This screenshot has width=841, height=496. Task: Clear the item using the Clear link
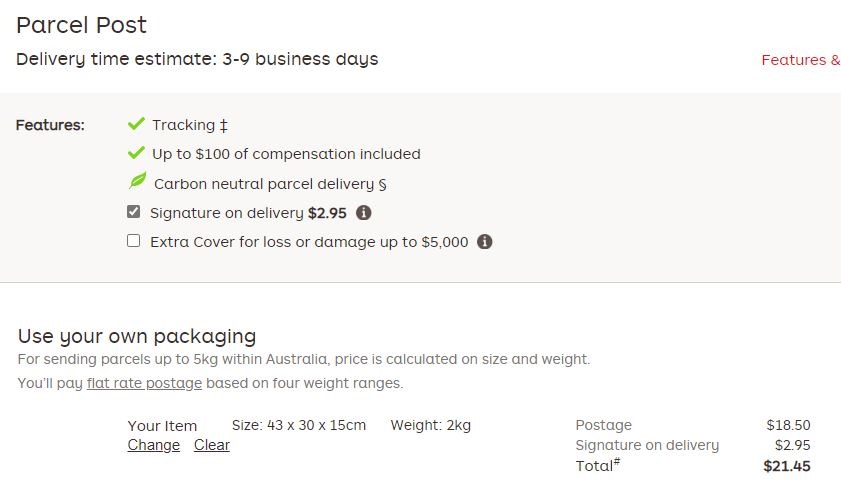[212, 445]
